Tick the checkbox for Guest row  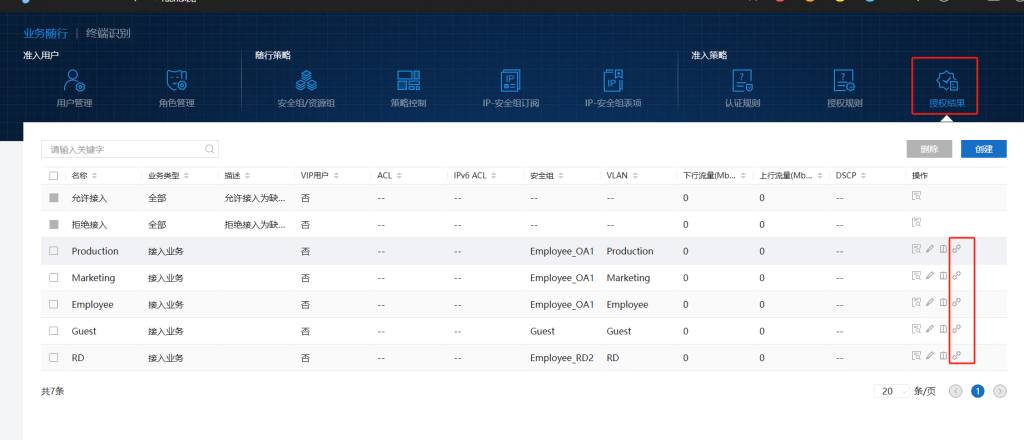tap(54, 330)
